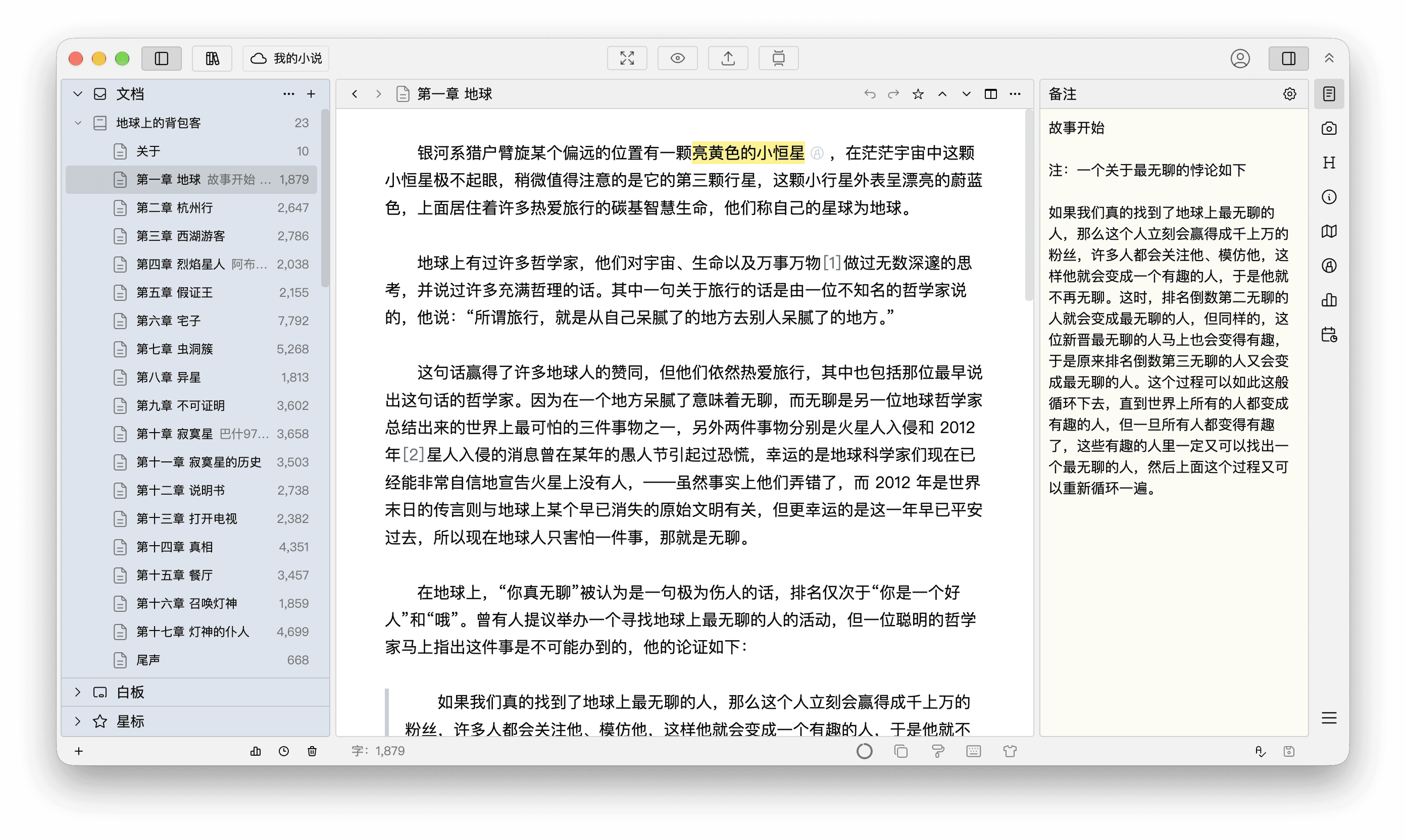Click the plus button at sidebar bottom
This screenshot has width=1406, height=840.
click(x=79, y=751)
